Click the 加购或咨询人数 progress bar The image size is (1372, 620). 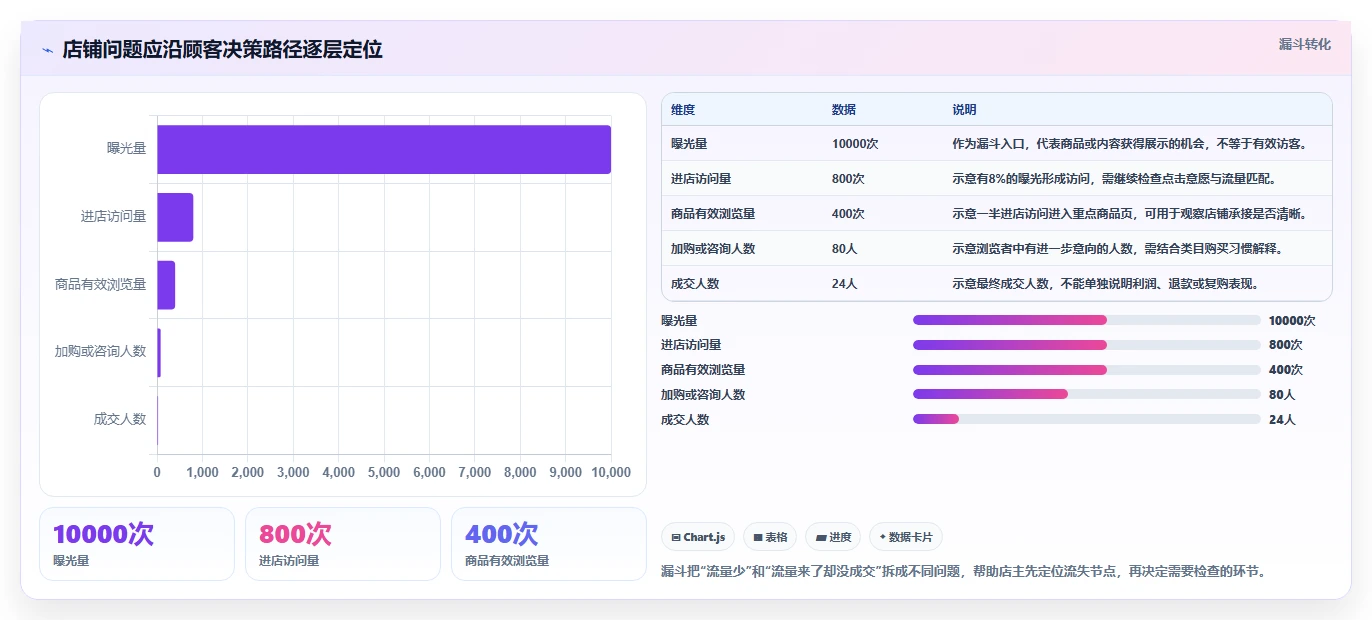tap(1086, 395)
